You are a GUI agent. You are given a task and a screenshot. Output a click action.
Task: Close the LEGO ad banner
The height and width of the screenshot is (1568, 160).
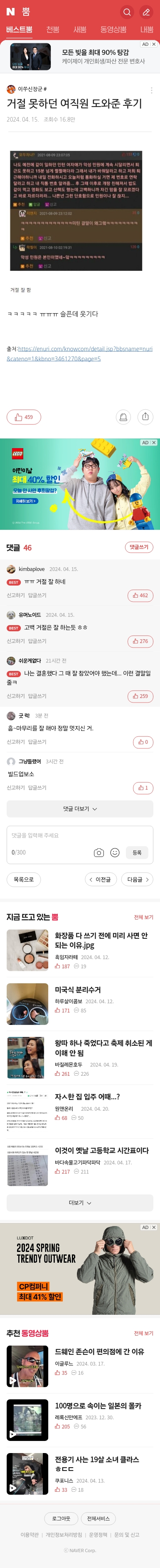(154, 443)
